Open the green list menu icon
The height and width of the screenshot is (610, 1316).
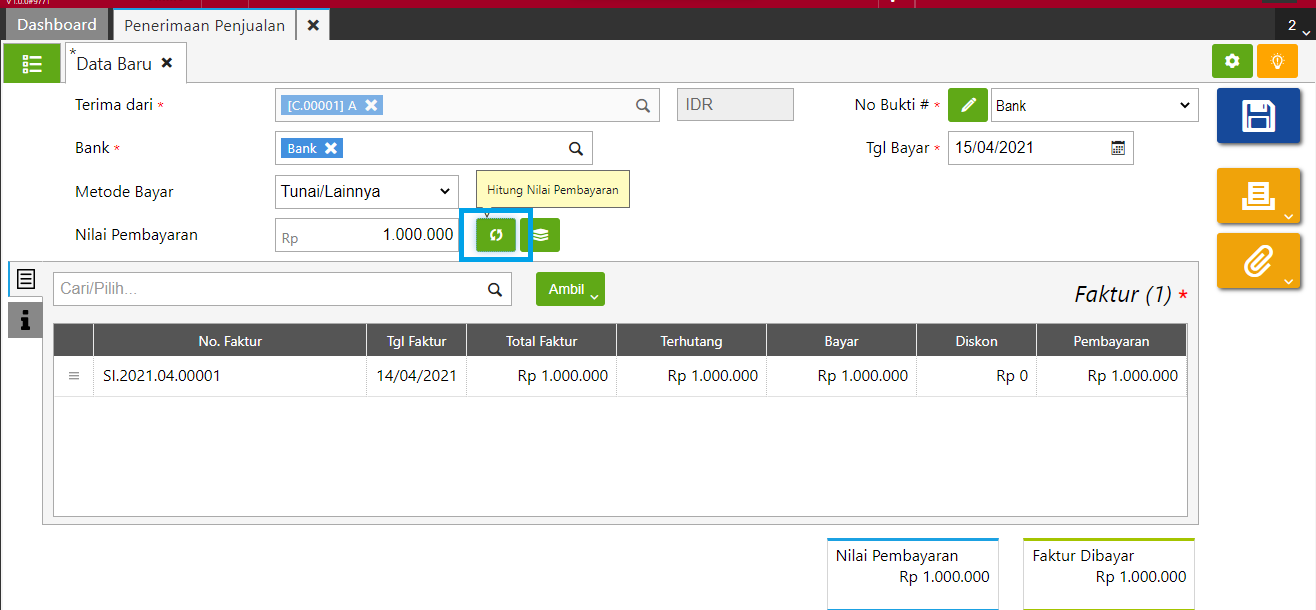(32, 63)
